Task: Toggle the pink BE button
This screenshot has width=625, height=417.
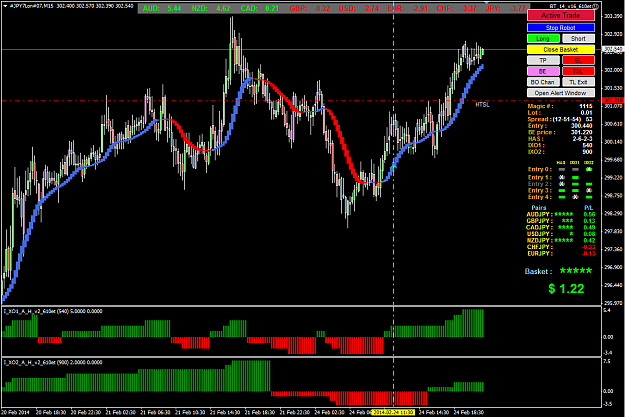Action: pos(543,71)
